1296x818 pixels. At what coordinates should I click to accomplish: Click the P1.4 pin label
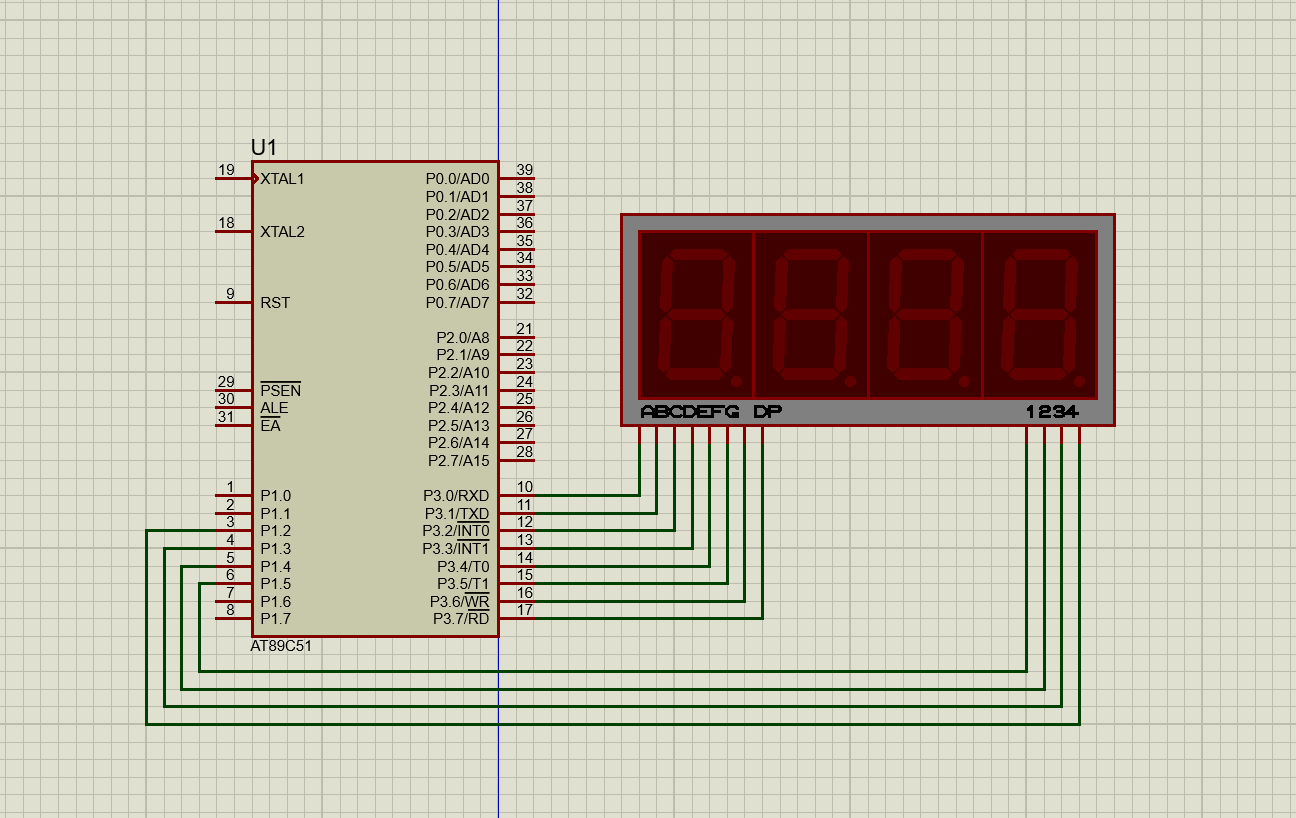(276, 566)
